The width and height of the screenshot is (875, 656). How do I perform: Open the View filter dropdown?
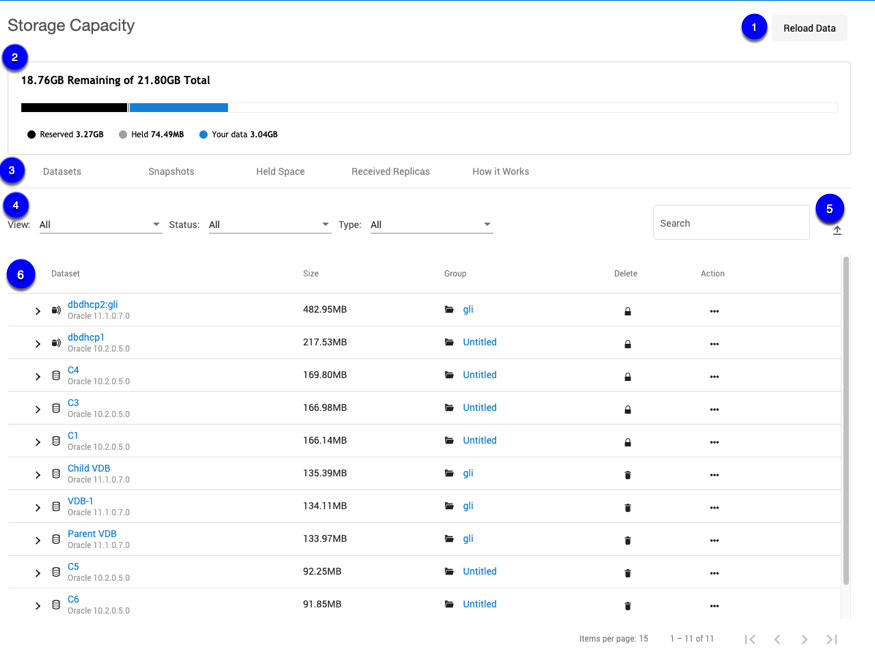[x=100, y=224]
